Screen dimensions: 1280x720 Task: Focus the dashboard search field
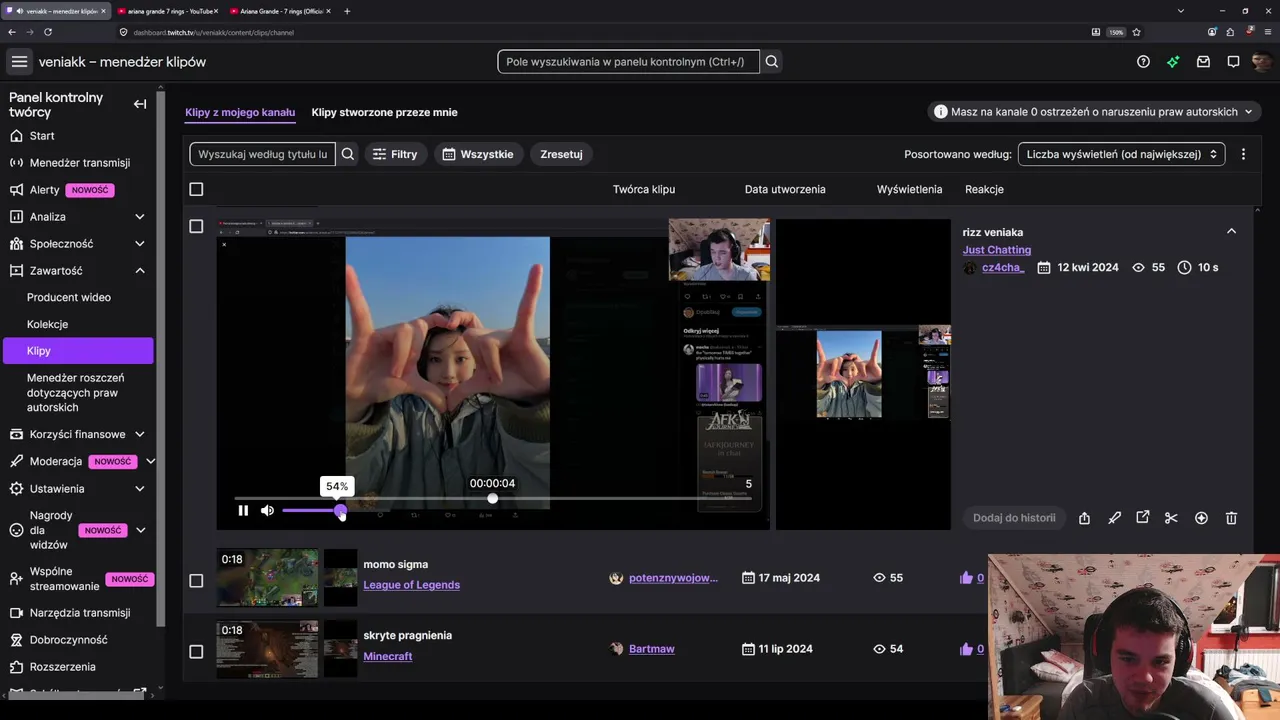(x=628, y=62)
